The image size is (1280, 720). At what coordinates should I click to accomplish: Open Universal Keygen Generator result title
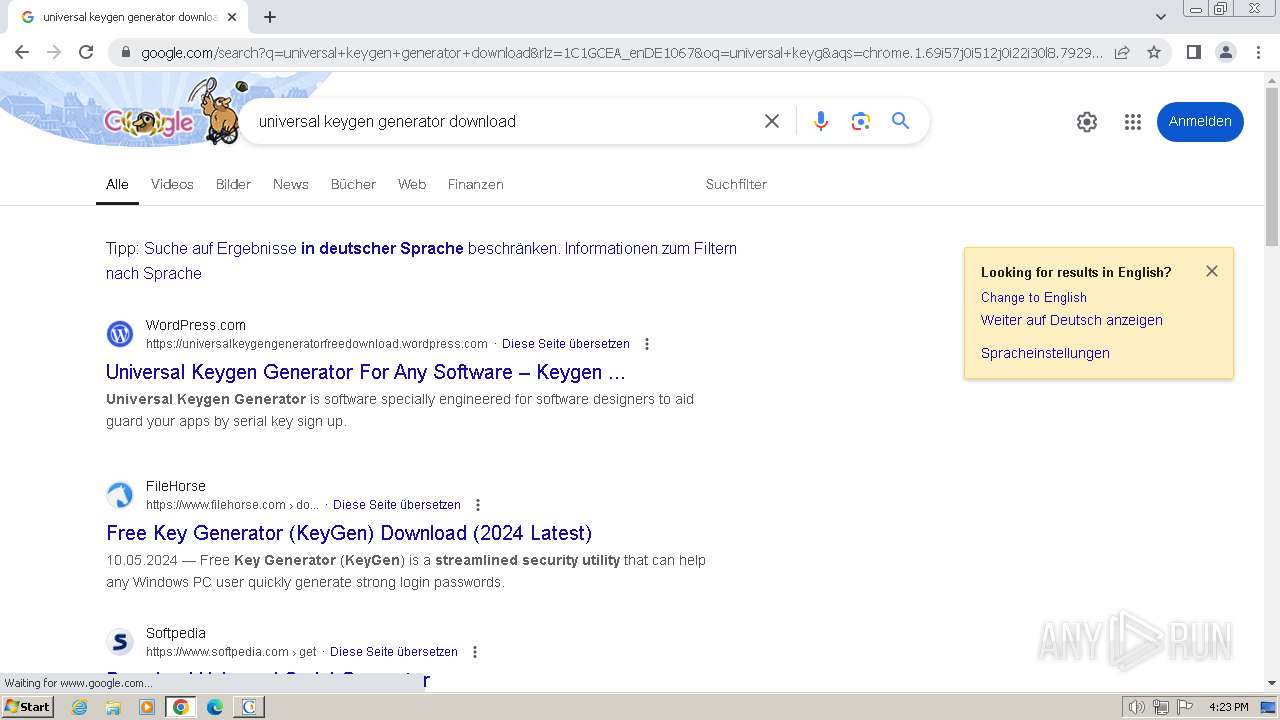366,372
